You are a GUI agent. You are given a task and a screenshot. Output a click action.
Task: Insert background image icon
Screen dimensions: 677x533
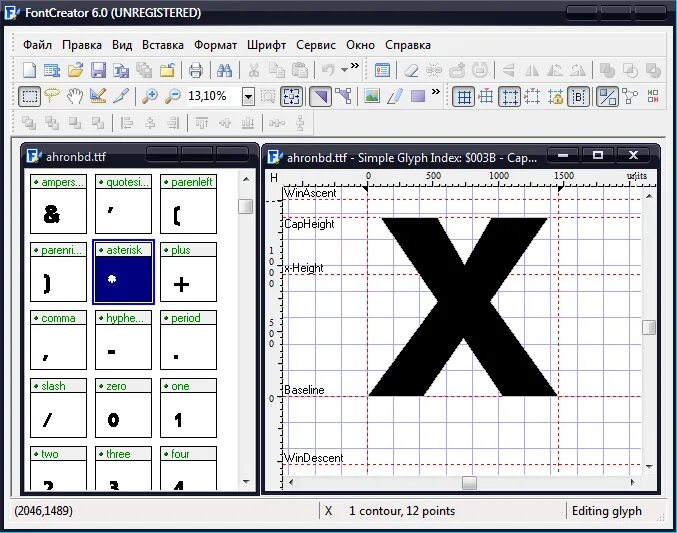(372, 96)
